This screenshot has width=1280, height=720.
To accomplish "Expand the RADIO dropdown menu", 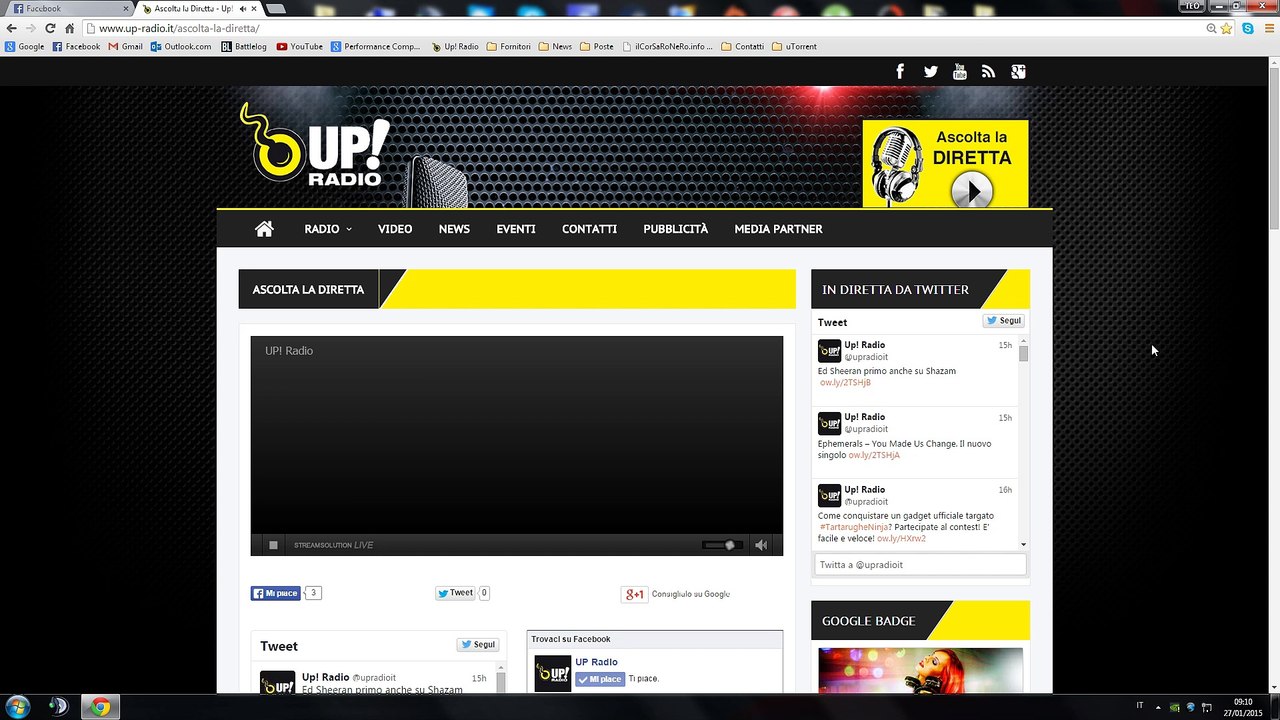I will point(328,229).
